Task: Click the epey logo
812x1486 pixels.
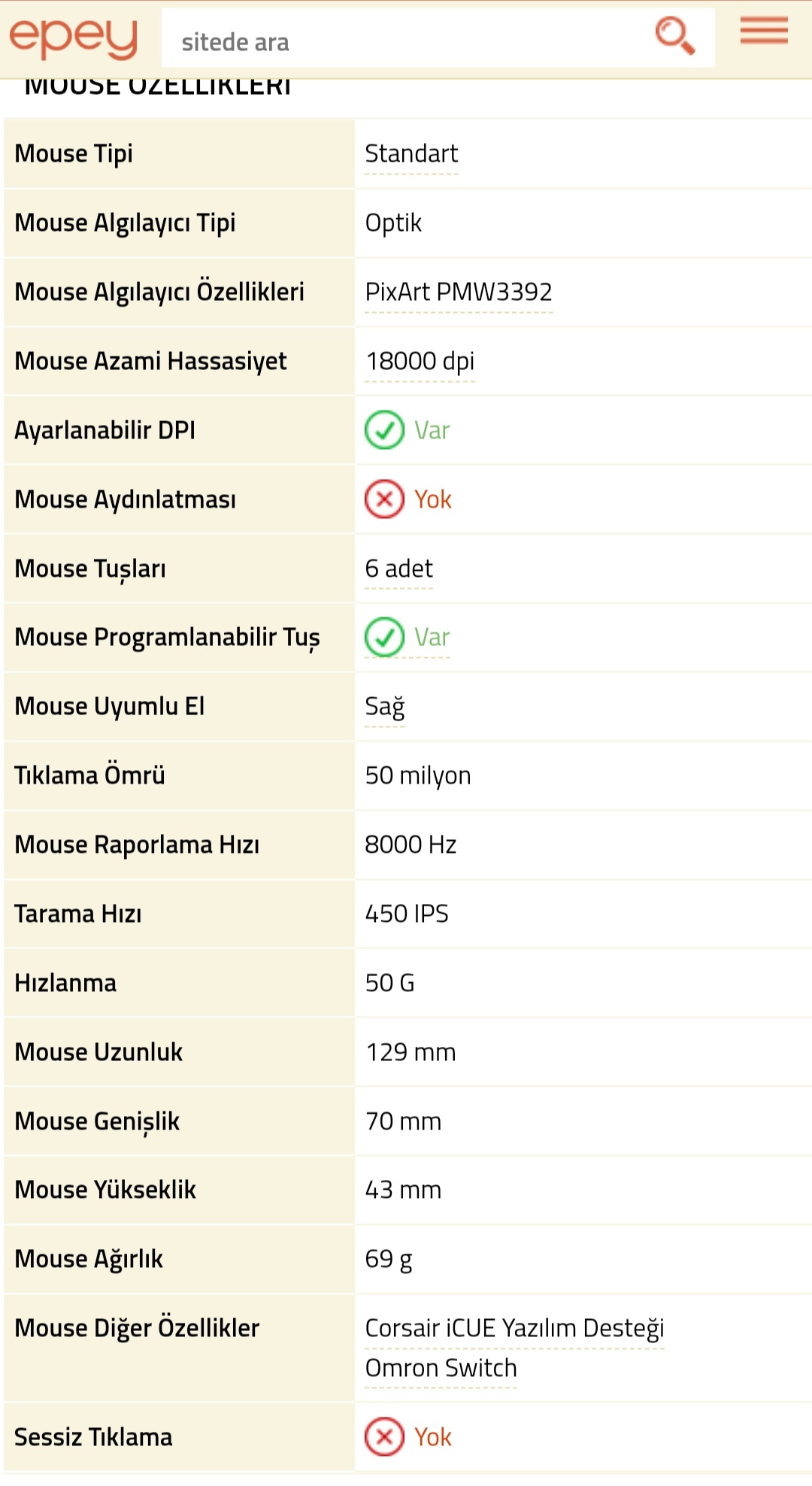Action: click(73, 37)
